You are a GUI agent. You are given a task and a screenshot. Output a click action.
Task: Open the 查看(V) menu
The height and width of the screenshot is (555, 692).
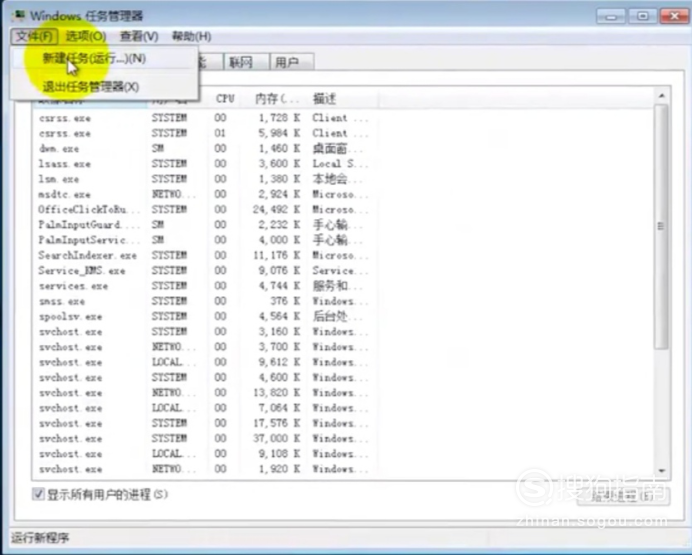point(139,36)
